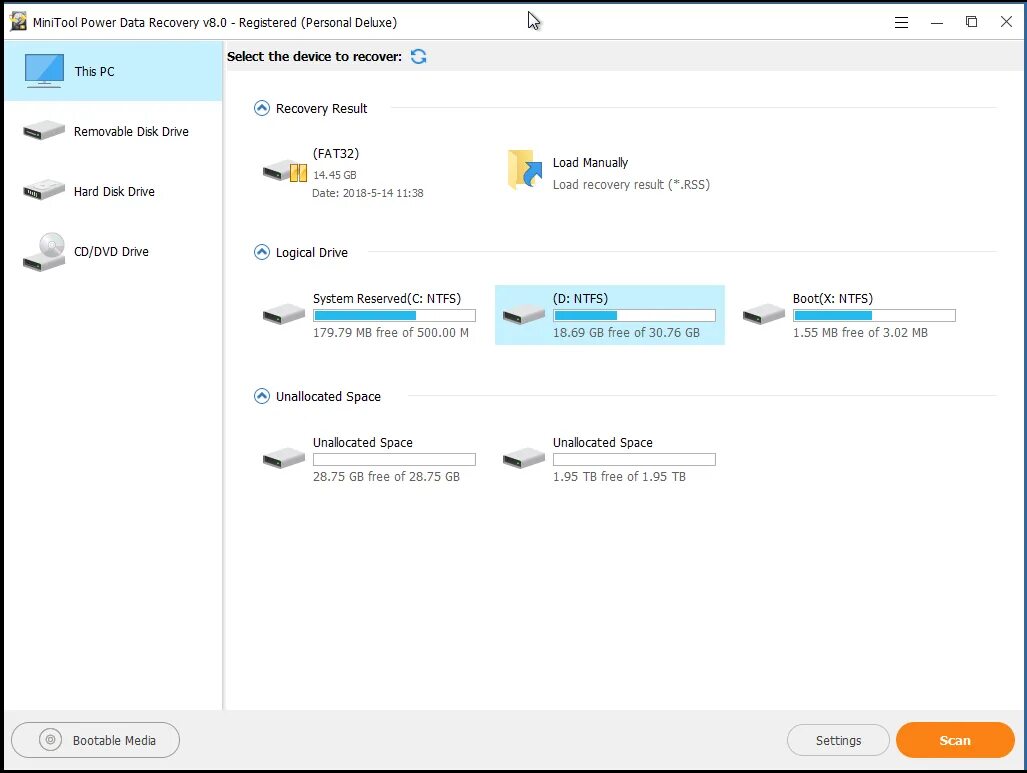Select System Reserved(C: NTFS) label
1027x773 pixels.
(387, 299)
